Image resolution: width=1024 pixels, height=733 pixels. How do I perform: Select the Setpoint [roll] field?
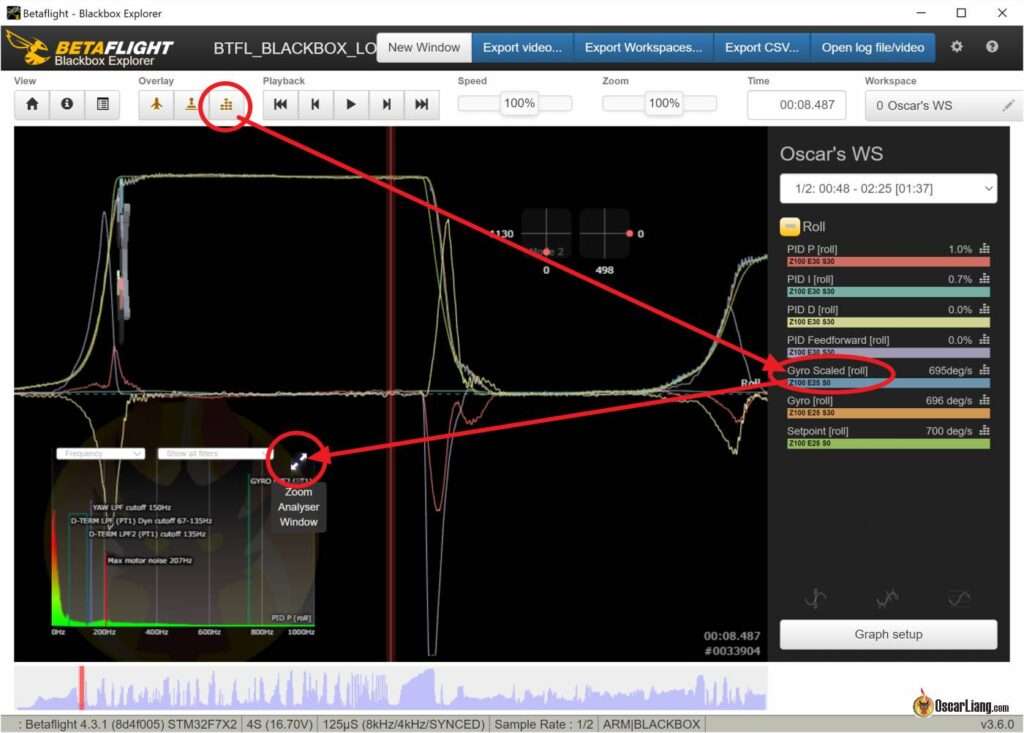[818, 431]
